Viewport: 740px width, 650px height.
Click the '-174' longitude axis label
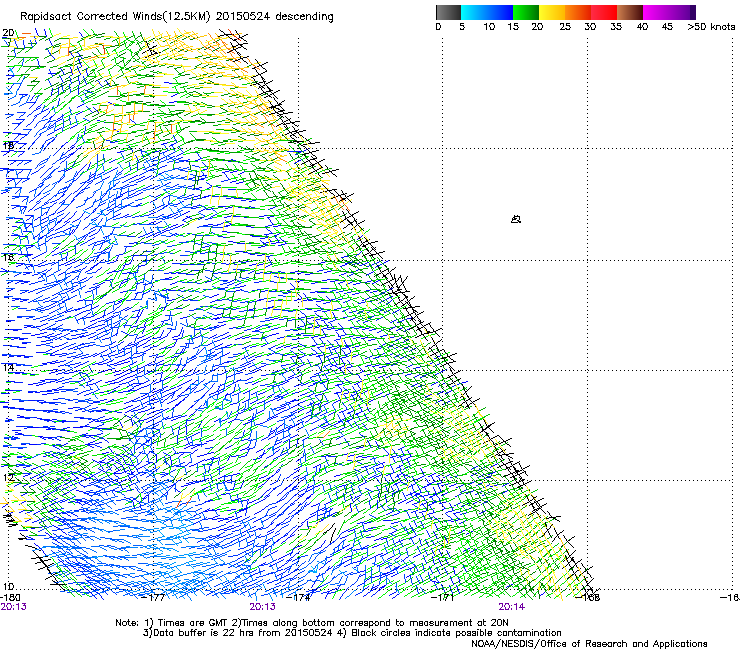300,597
